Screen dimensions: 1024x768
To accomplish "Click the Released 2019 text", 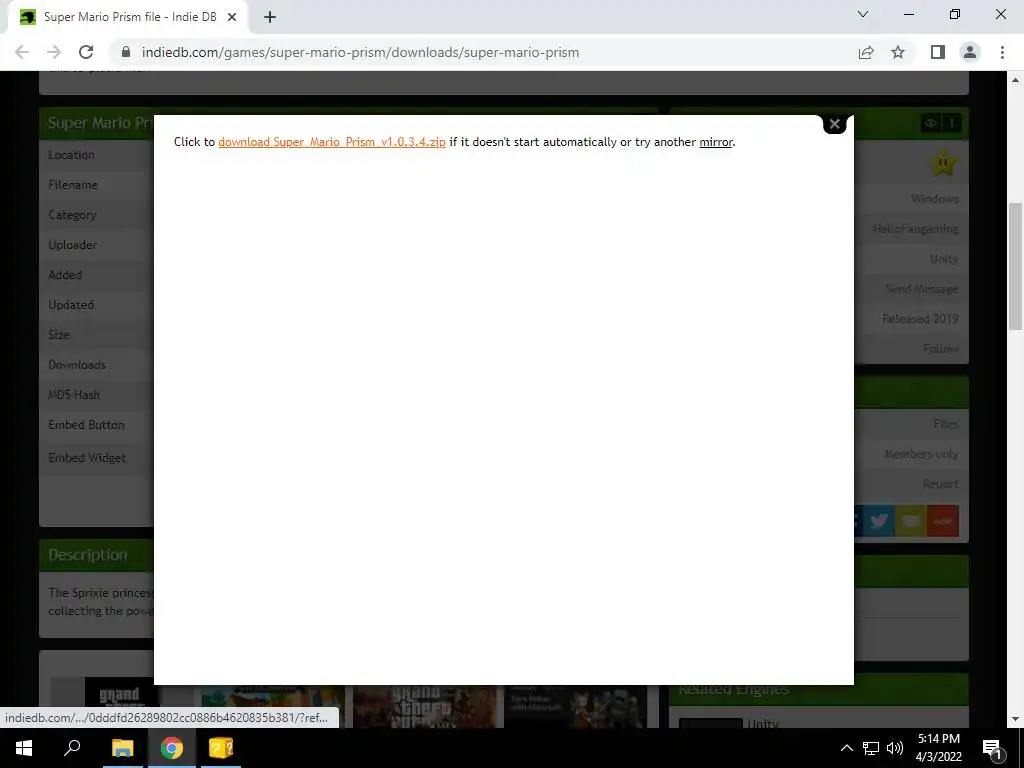I will 920,319.
